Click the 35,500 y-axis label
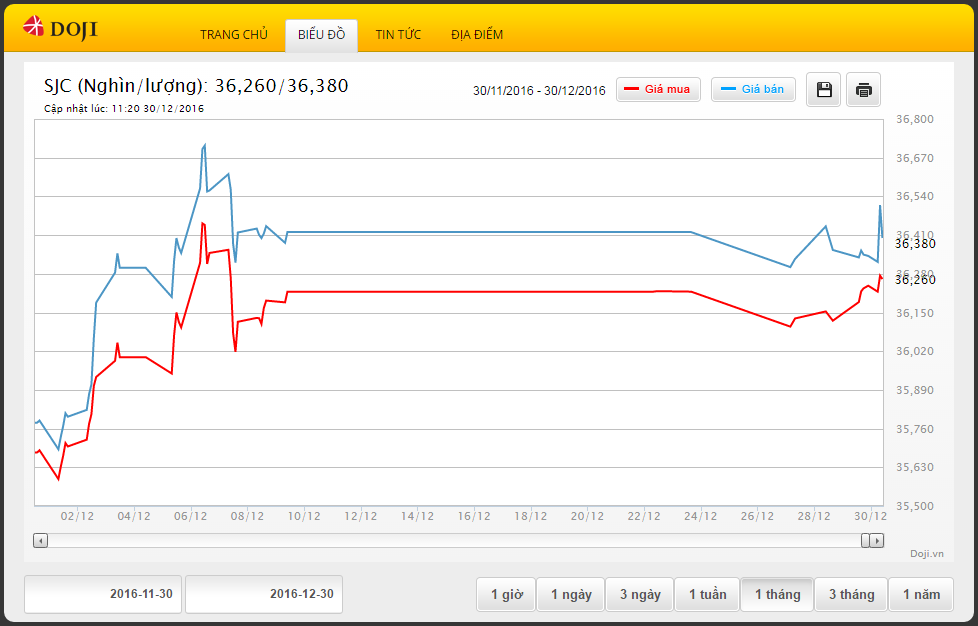 914,506
